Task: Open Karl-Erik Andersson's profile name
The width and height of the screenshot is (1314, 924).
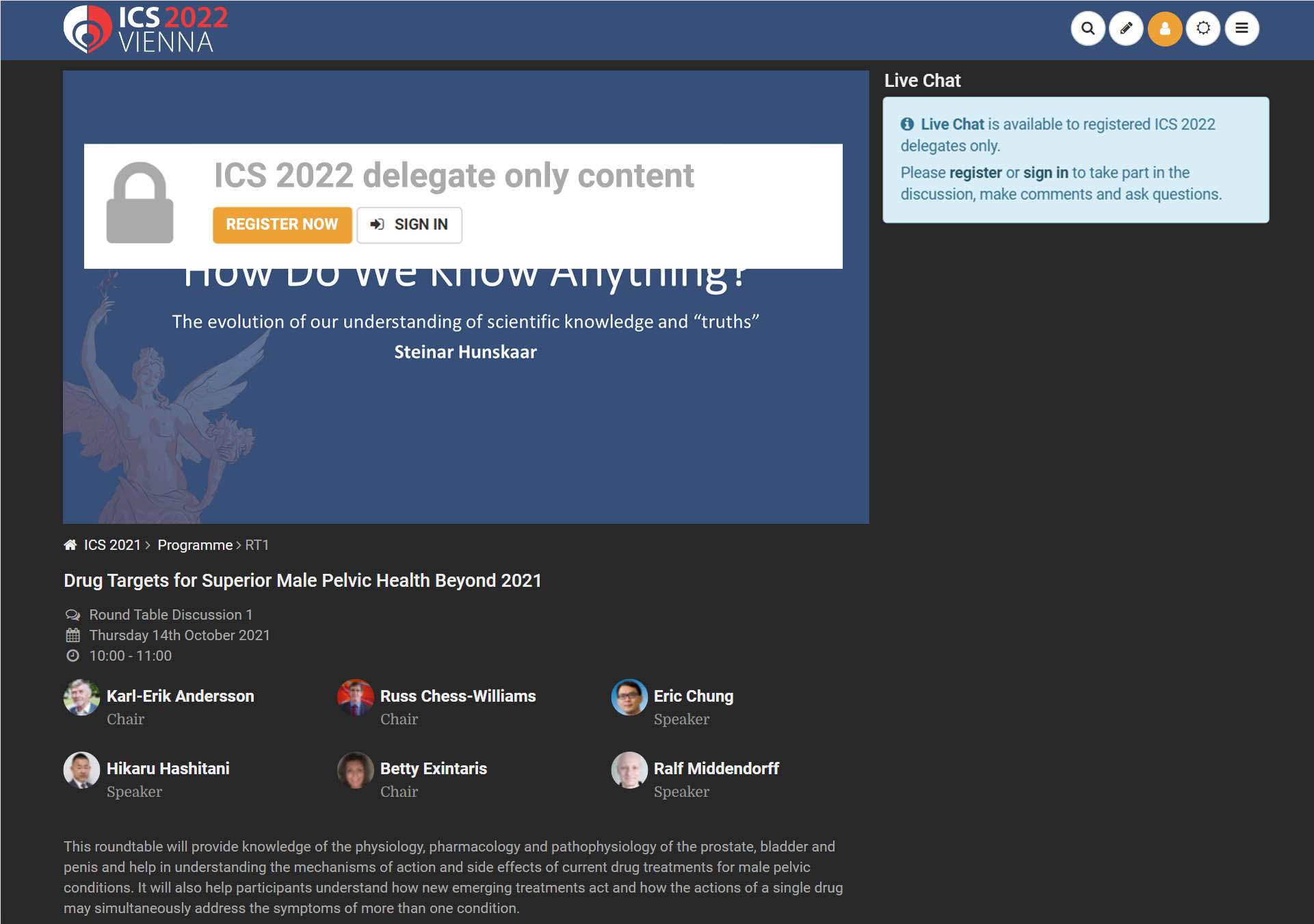Action: (181, 696)
